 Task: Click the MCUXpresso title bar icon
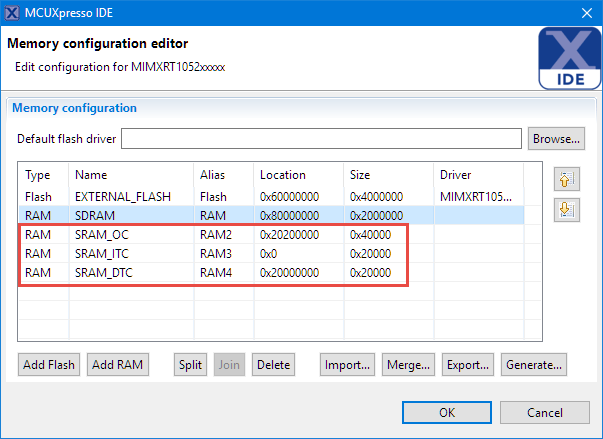pos(11,12)
